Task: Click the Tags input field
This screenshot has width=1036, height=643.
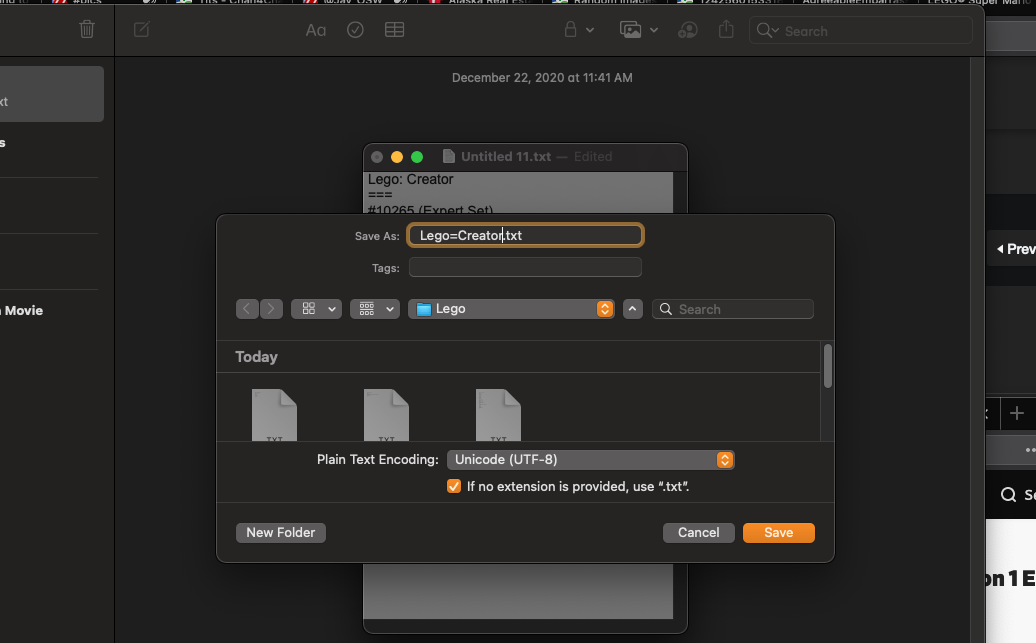Action: [525, 268]
